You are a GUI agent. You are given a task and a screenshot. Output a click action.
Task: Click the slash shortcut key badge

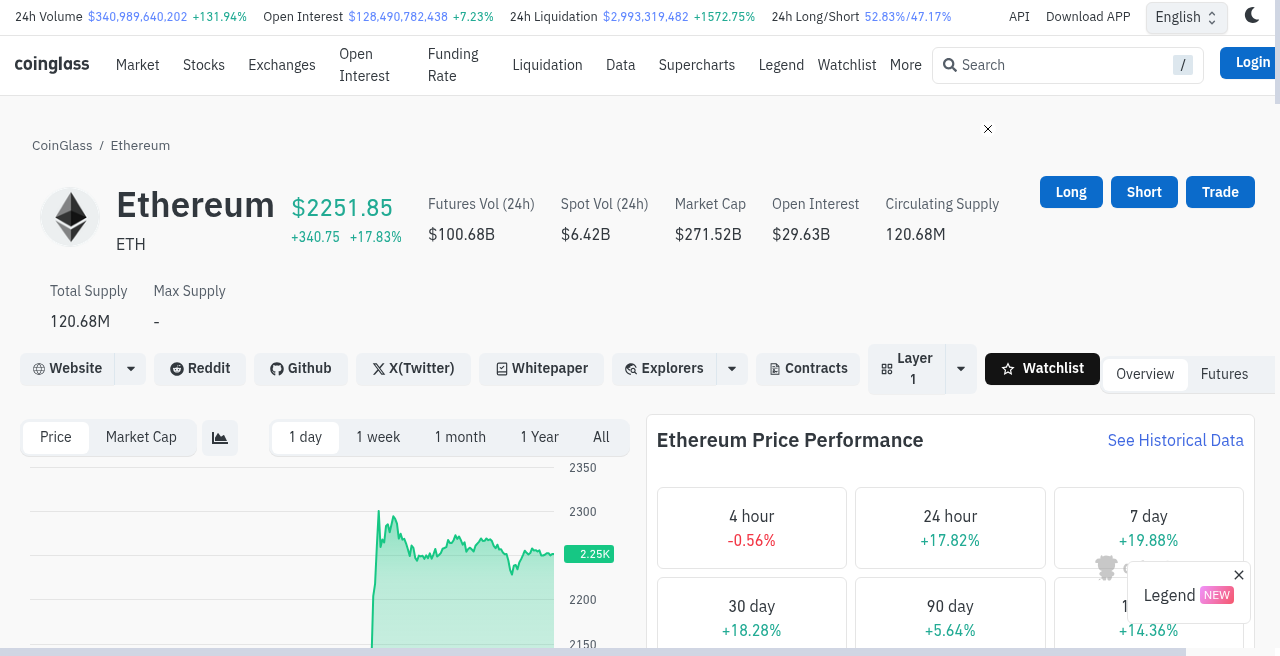pos(1183,65)
